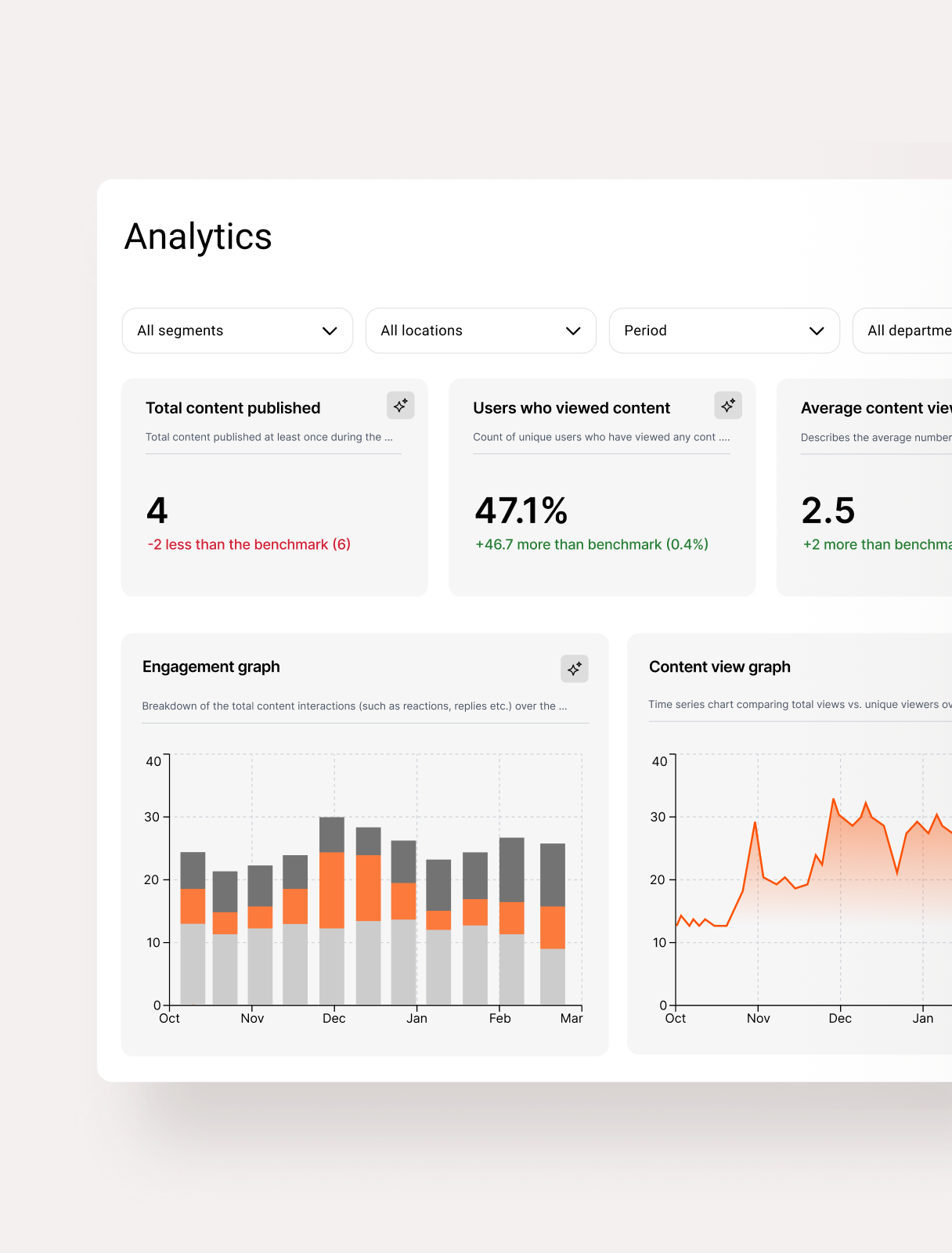Open the All locations dropdown
The width and height of the screenshot is (952, 1253).
coord(481,330)
